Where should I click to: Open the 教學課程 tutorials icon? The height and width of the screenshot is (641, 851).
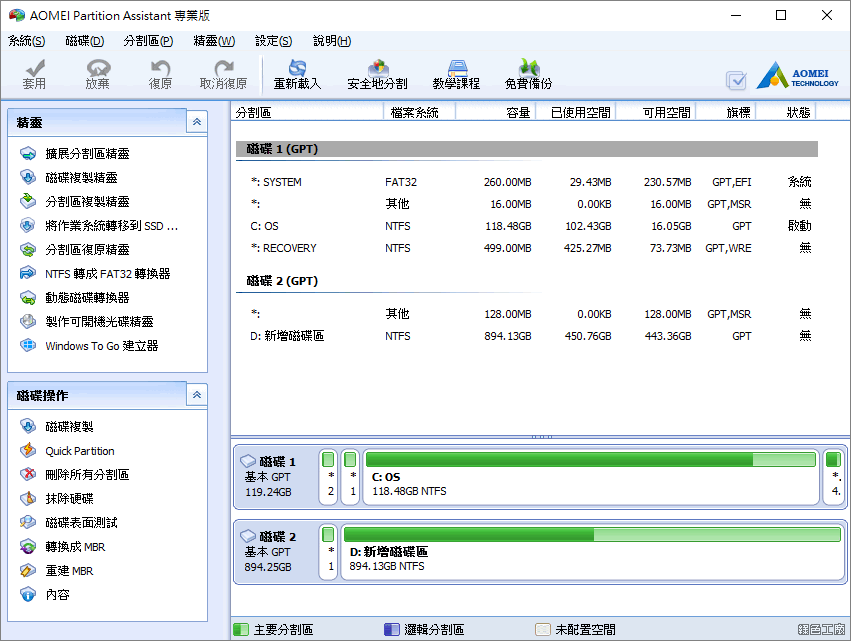pos(456,74)
